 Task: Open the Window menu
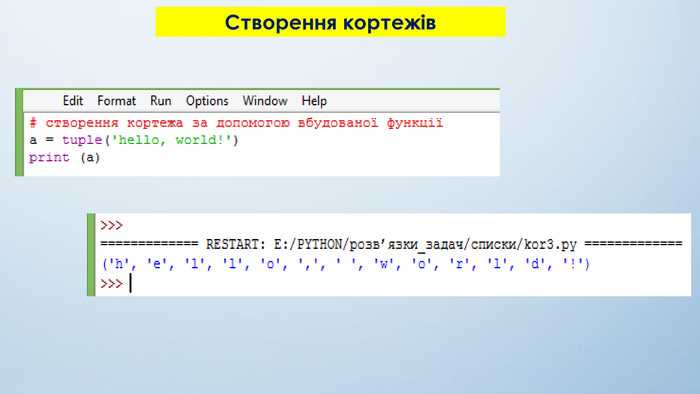tap(265, 101)
